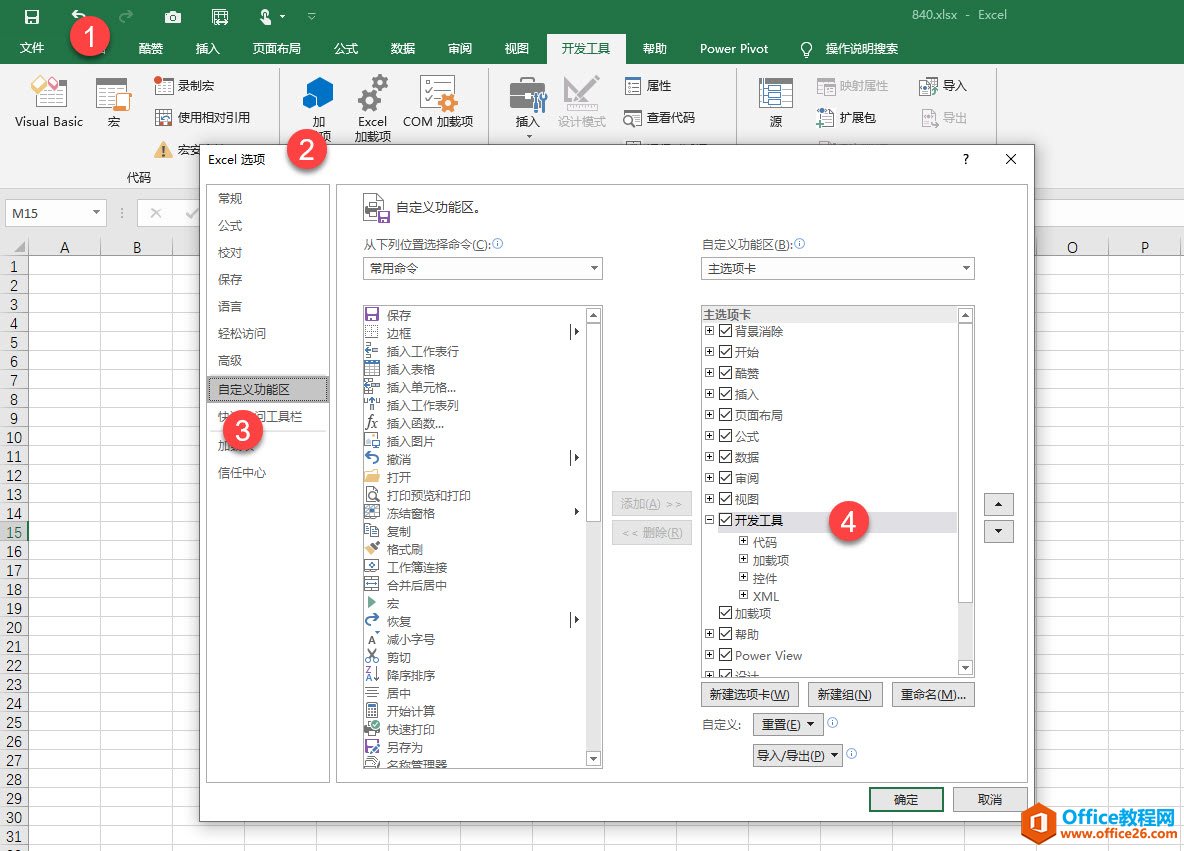The image size is (1184, 851).
Task: Toggle 帮助 tab checkbox
Action: [x=726, y=634]
